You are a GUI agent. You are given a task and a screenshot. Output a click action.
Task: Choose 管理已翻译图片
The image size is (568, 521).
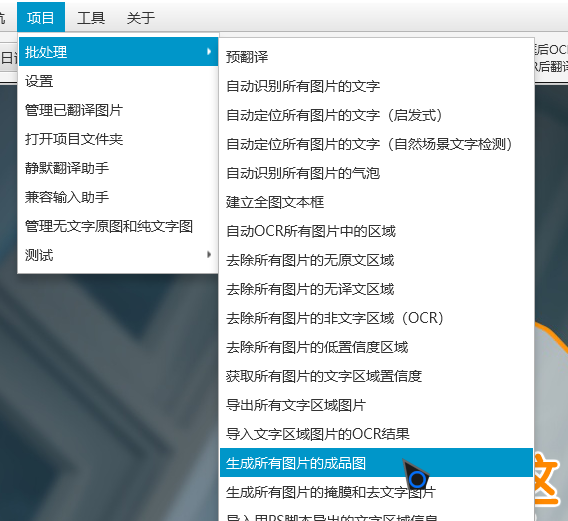(118, 110)
